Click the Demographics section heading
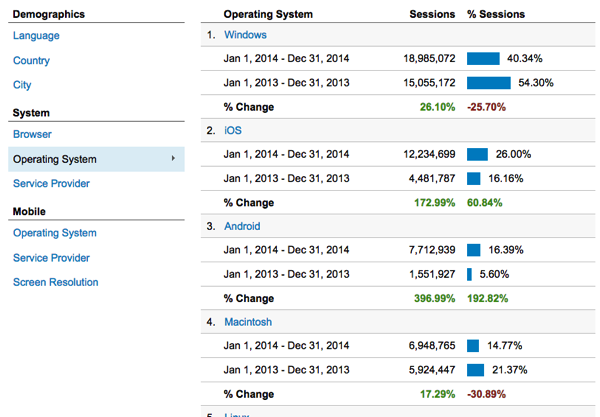Screen dimensions: 600x417 (x=49, y=14)
